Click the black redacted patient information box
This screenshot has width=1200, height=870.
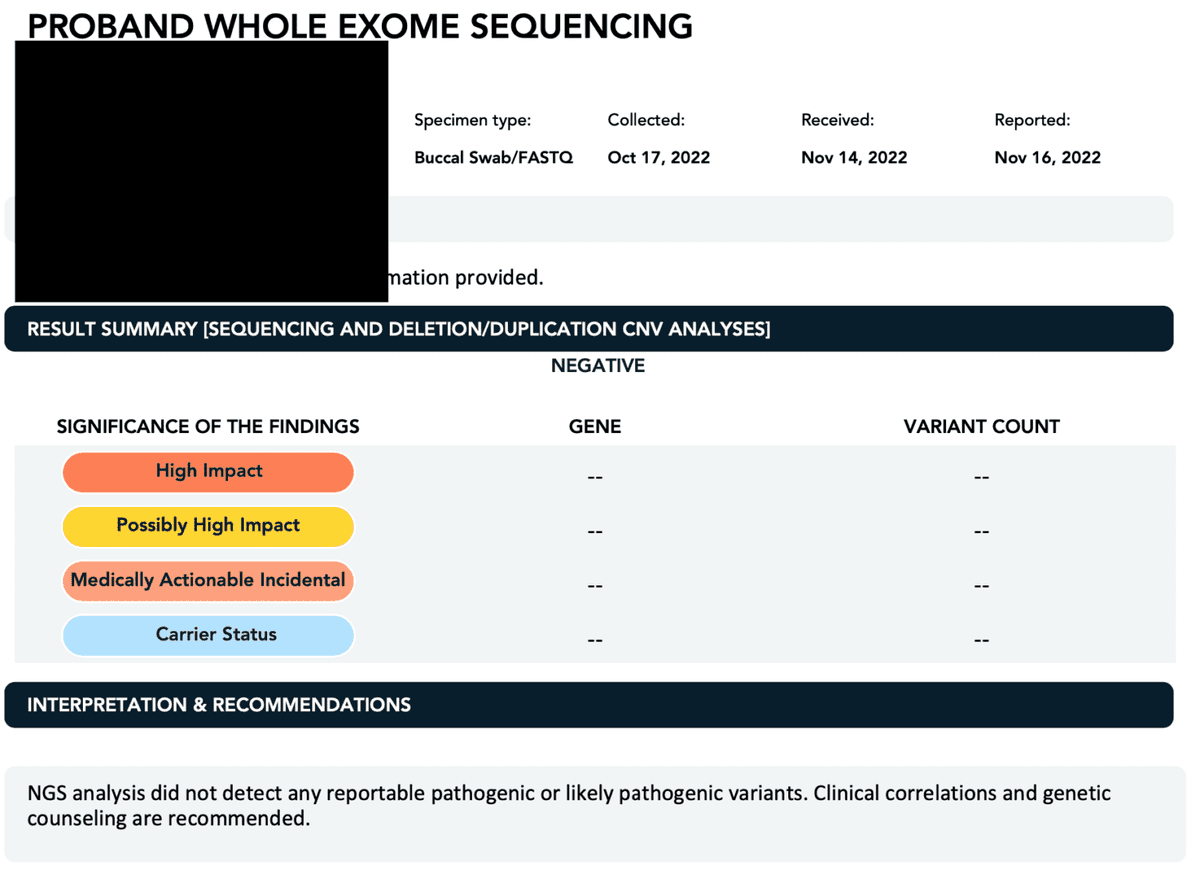pos(201,170)
